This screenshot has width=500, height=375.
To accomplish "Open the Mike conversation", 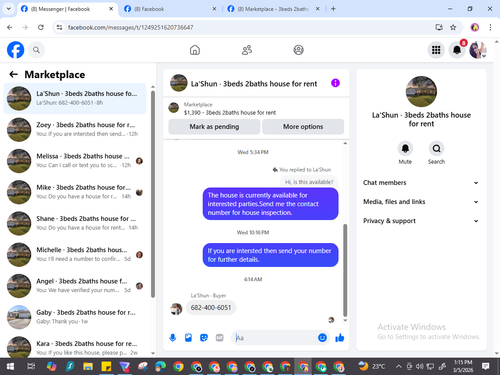I will pos(75,192).
